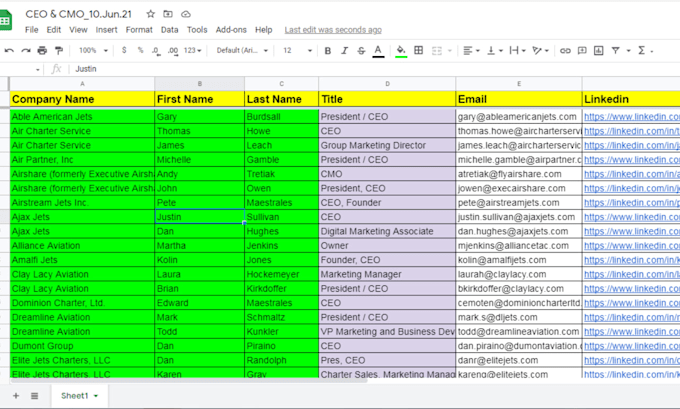Viewport: 680px width, 409px height.
Task: Click the Redo arrow icon
Action: point(26,51)
